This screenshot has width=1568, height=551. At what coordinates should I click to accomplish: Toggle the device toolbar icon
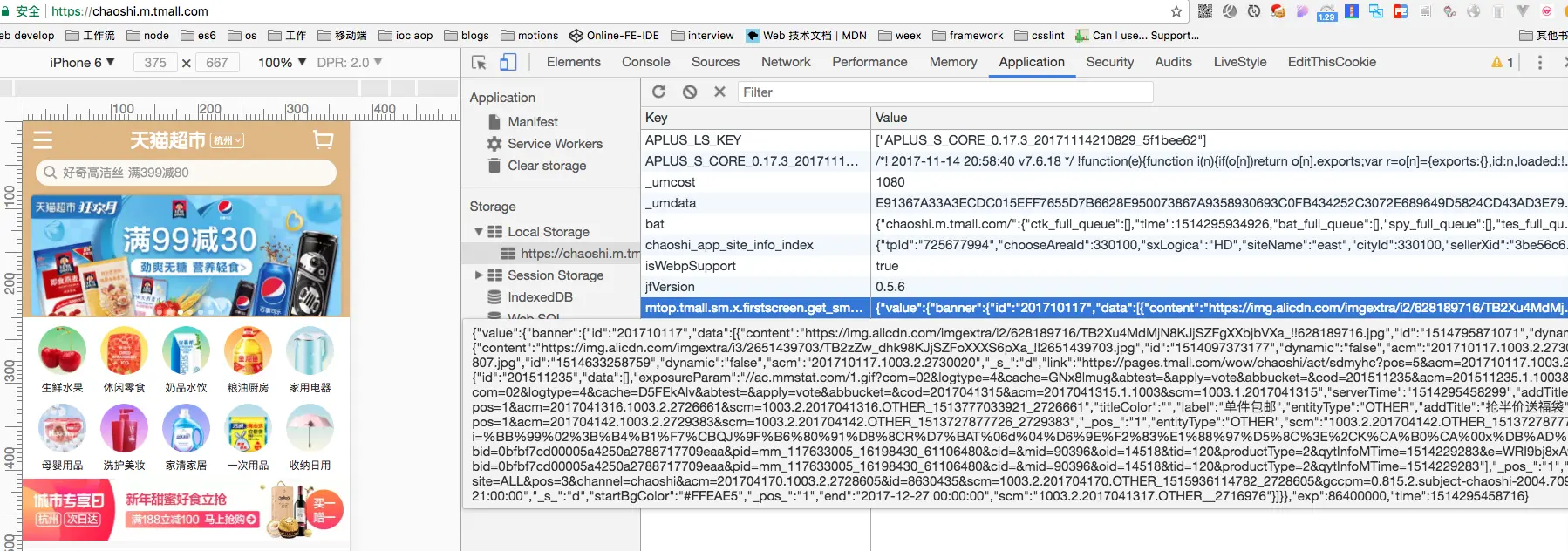pyautogui.click(x=508, y=62)
